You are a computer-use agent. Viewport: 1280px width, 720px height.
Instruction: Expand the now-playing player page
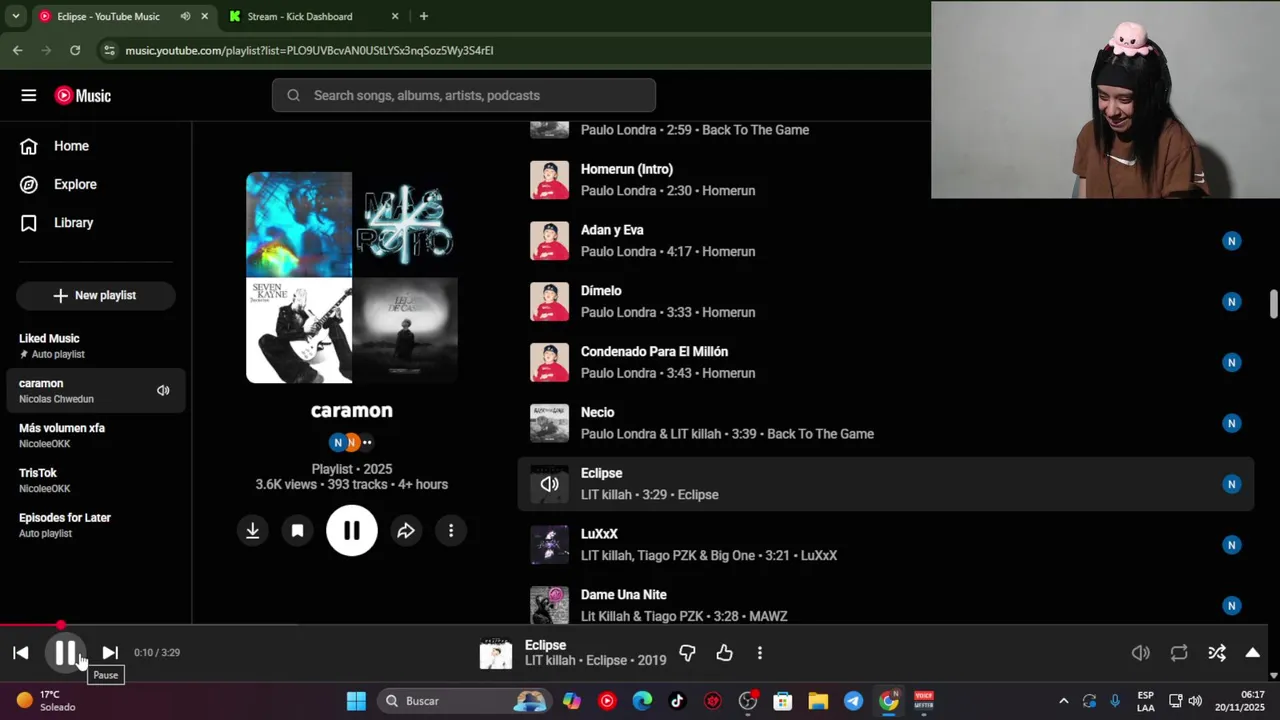point(1252,653)
